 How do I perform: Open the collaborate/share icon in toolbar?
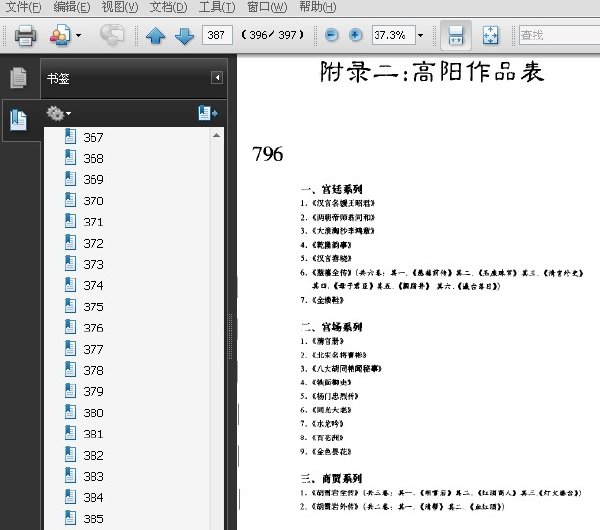coord(60,36)
